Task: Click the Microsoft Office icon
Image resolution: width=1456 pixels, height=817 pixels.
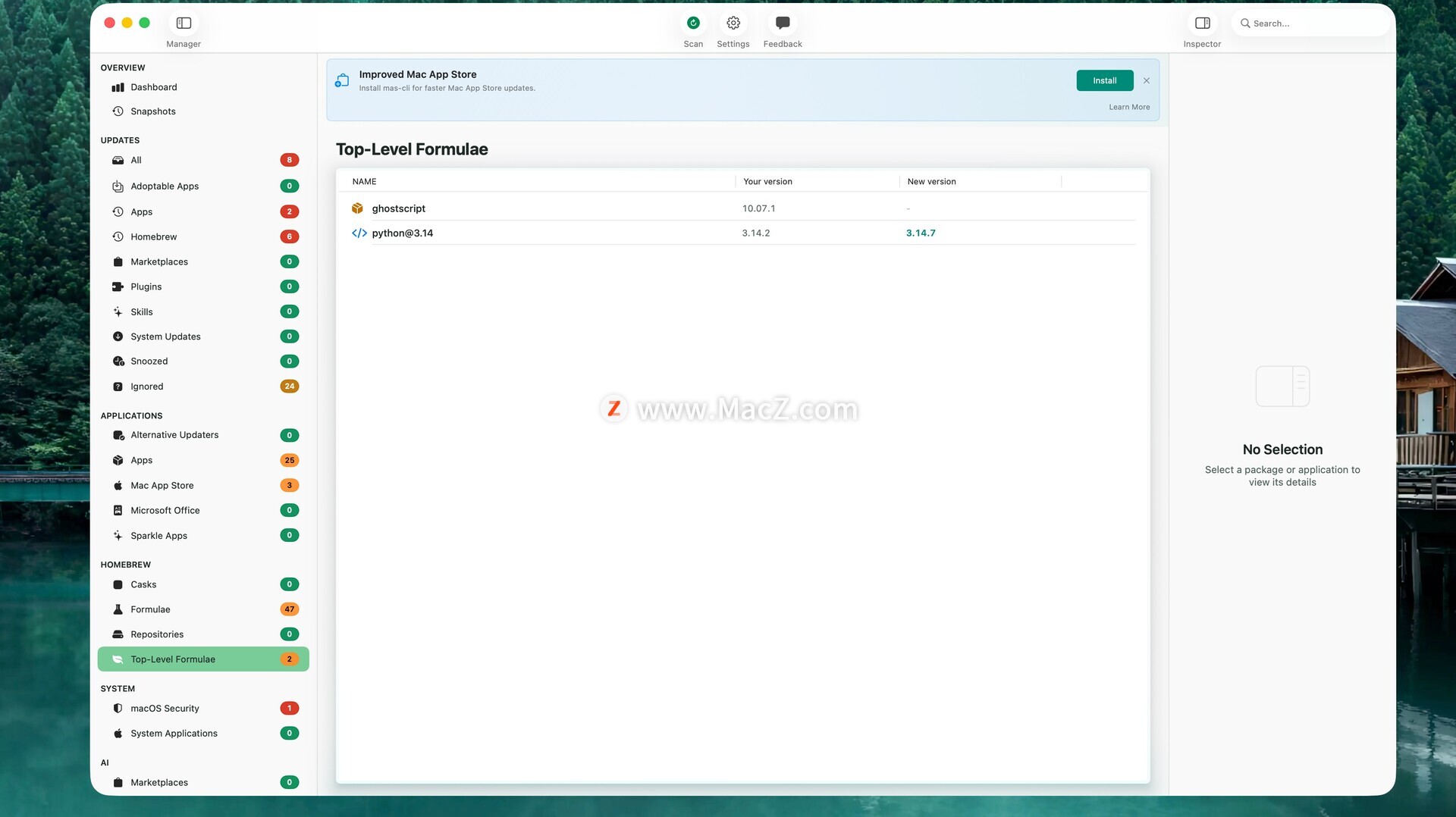Action: click(x=118, y=511)
